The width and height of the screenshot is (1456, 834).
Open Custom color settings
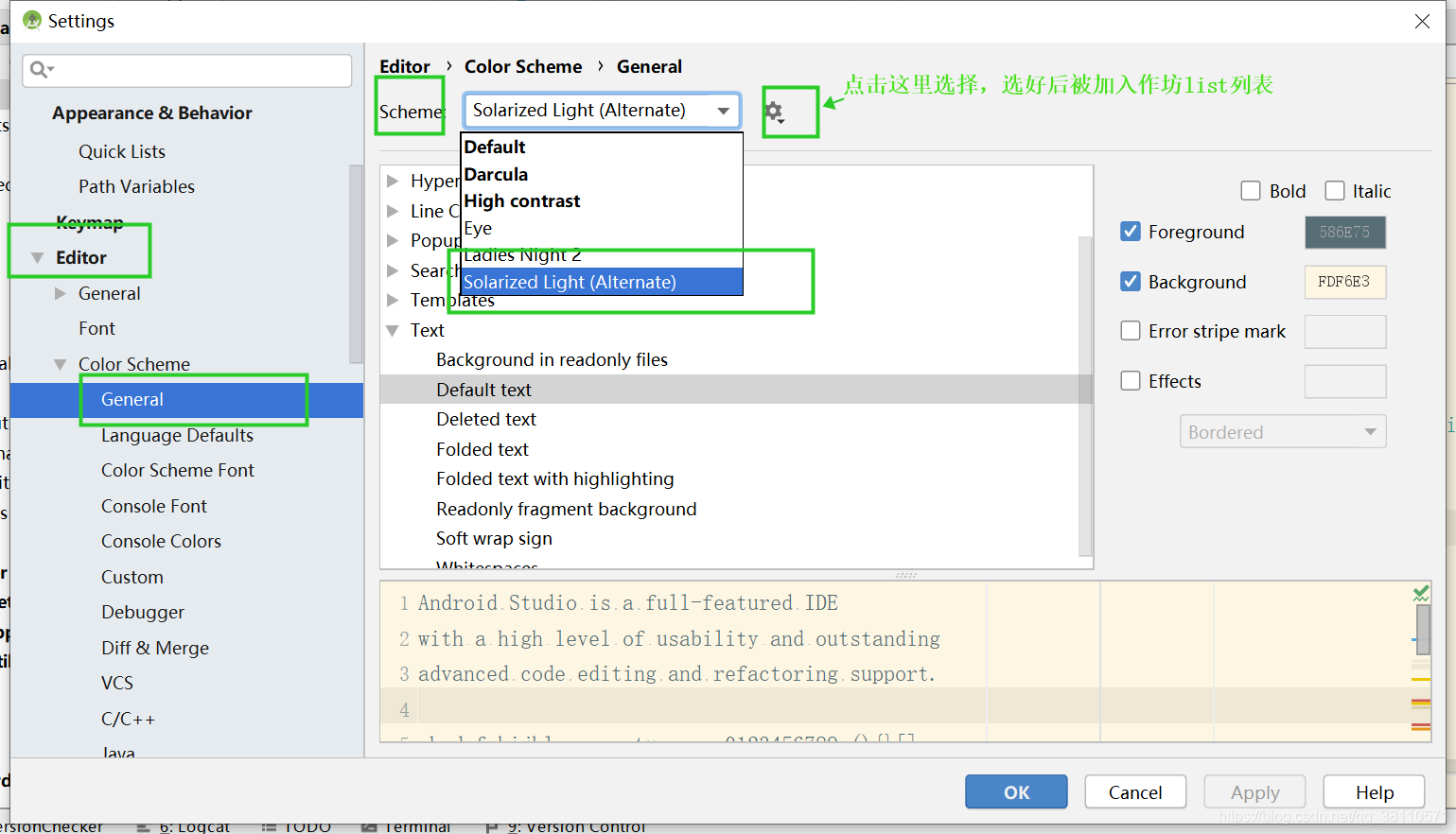[x=132, y=577]
